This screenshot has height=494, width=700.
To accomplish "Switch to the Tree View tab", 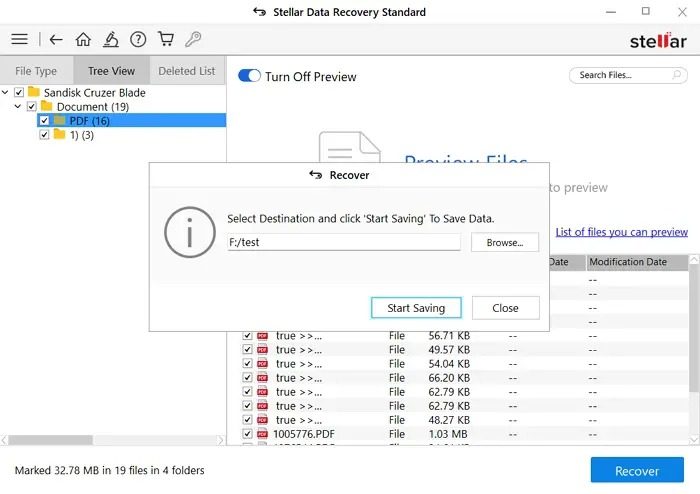I will point(112,71).
